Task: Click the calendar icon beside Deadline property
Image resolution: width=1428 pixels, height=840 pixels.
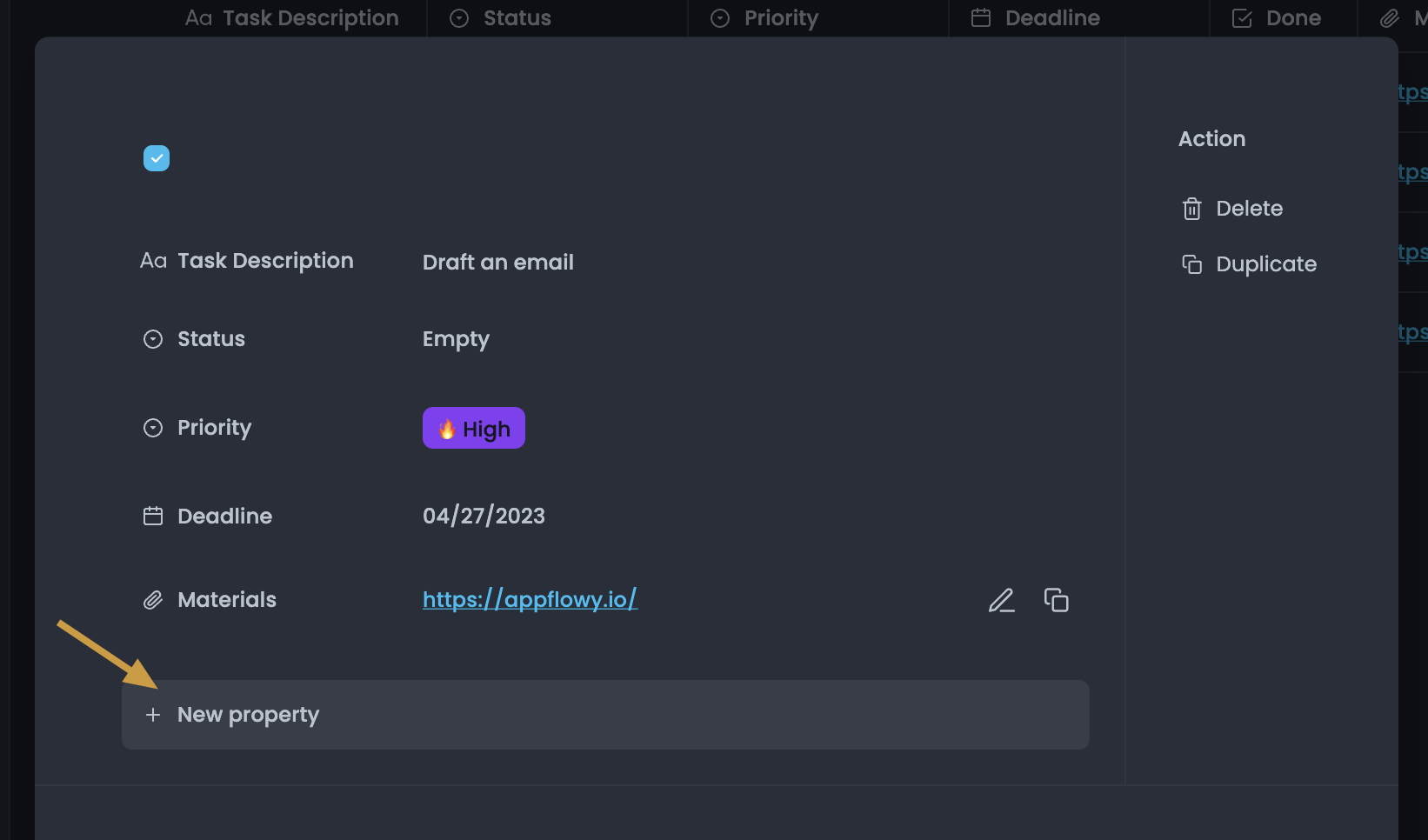Action: coord(153,517)
